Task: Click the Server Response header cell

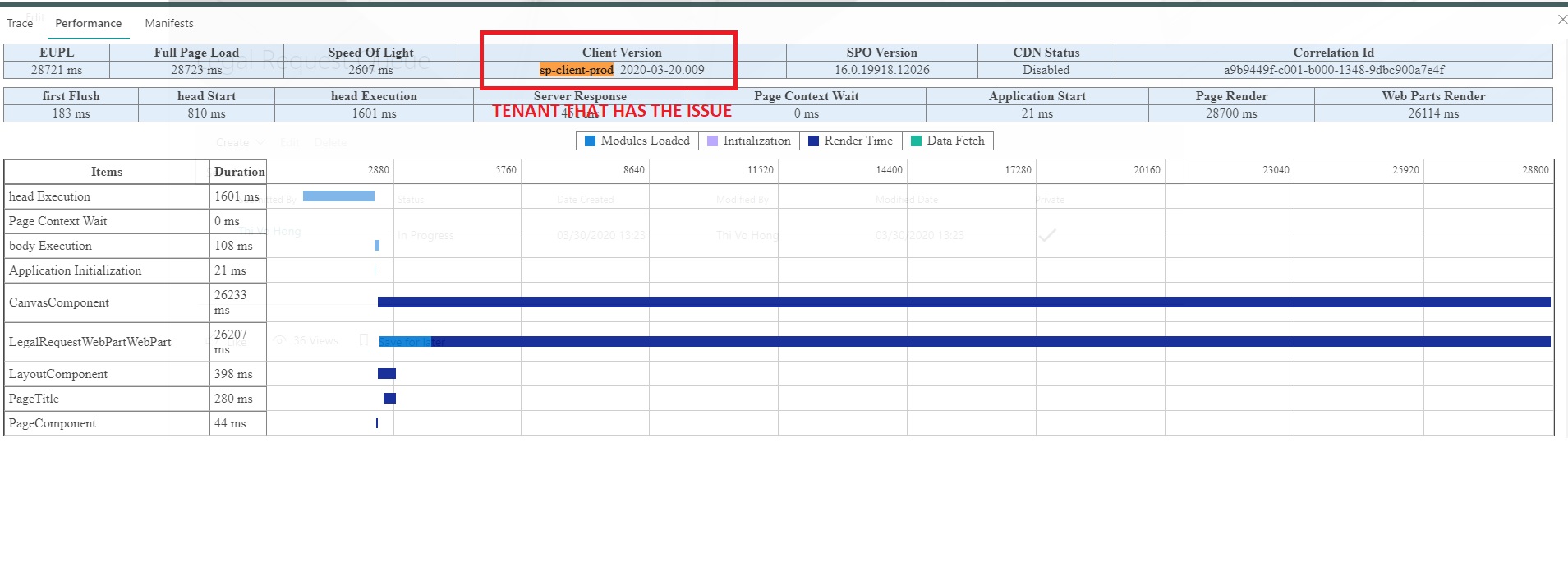Action: pyautogui.click(x=580, y=96)
